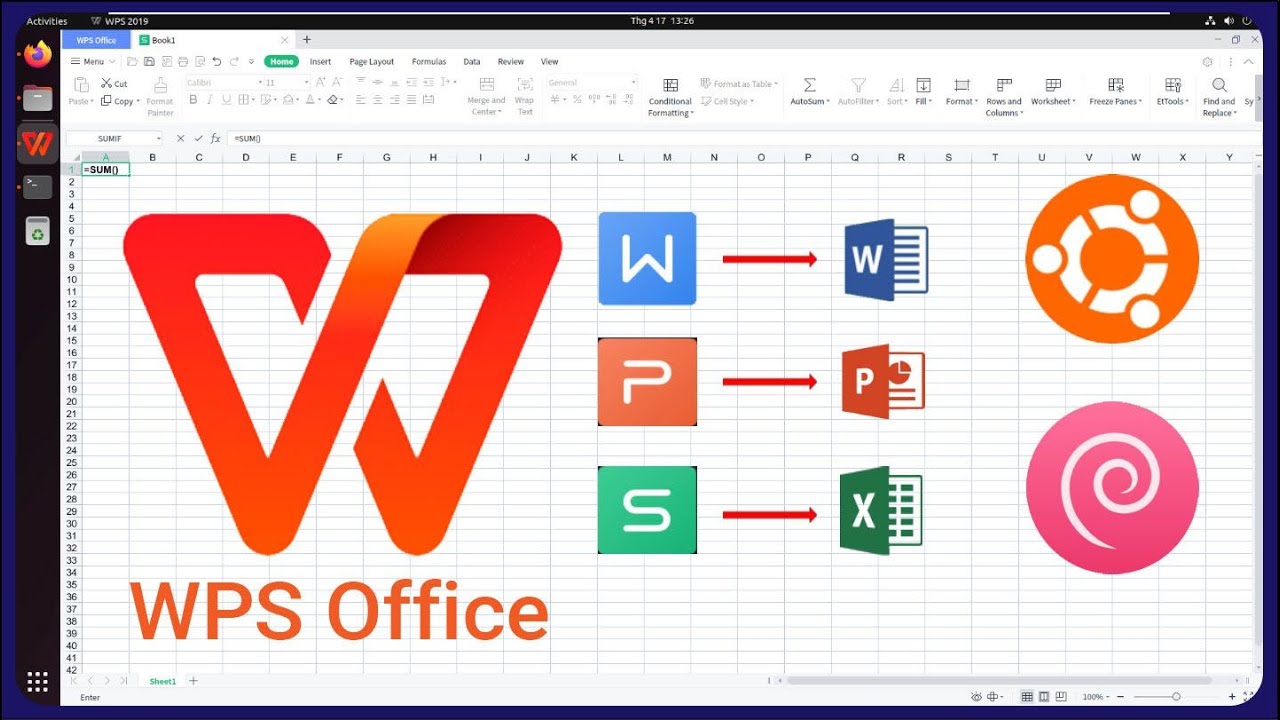Open the number format General dropdown
Screen dimensions: 1280x720
[x=633, y=82]
